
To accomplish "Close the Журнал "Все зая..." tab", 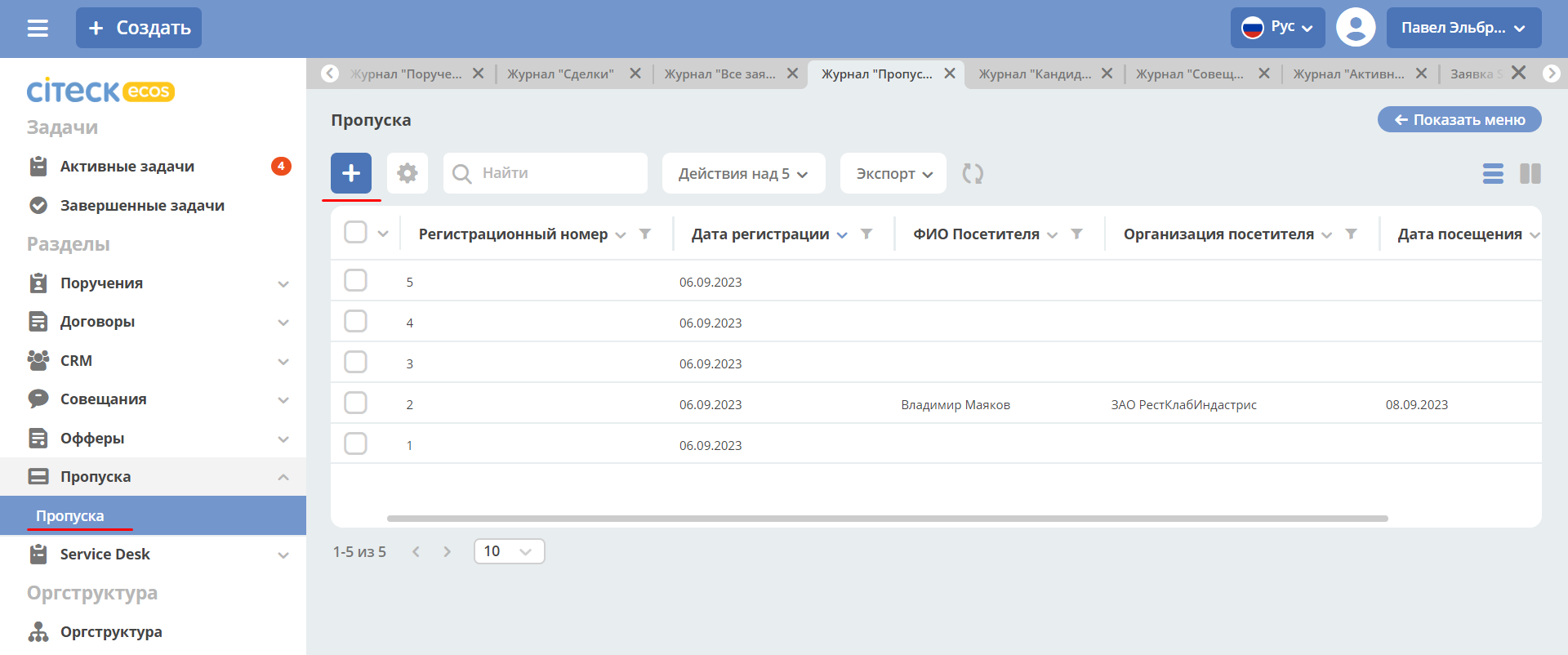I will (x=792, y=74).
